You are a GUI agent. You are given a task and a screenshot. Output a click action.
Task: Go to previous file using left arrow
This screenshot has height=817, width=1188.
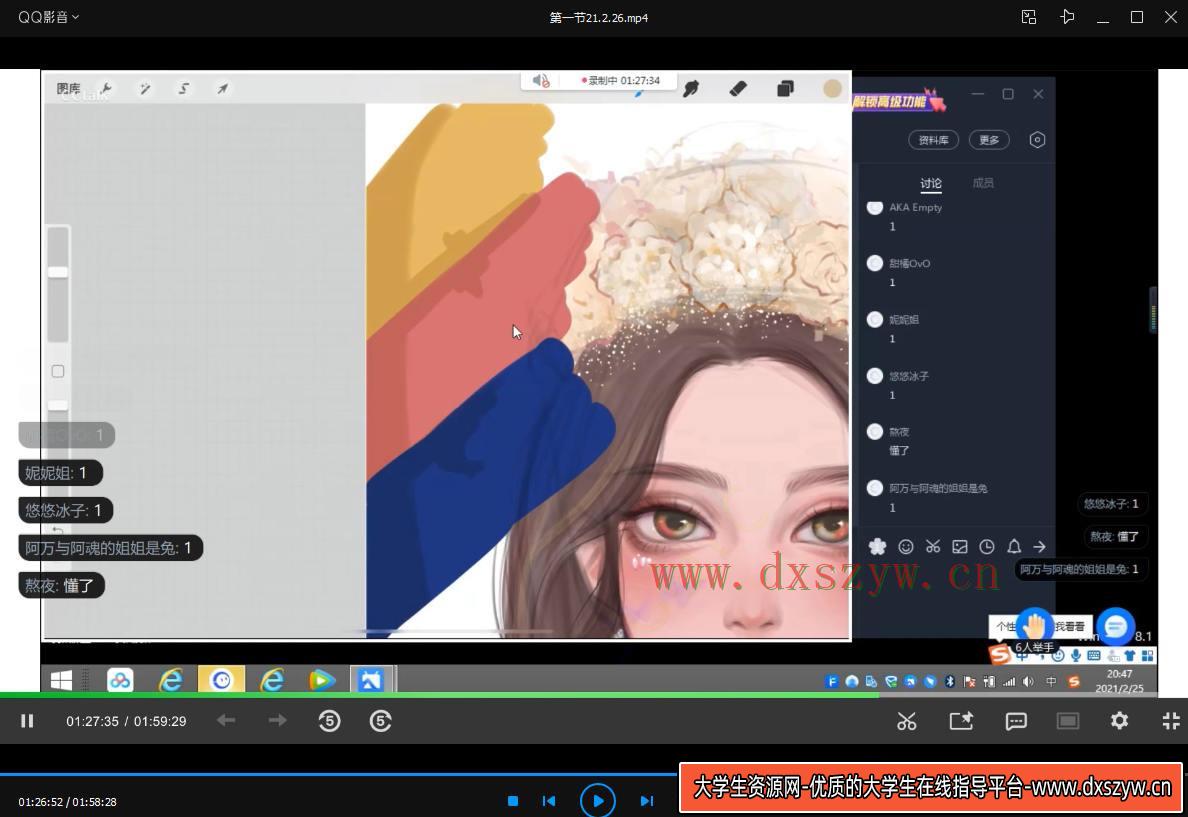coord(226,720)
